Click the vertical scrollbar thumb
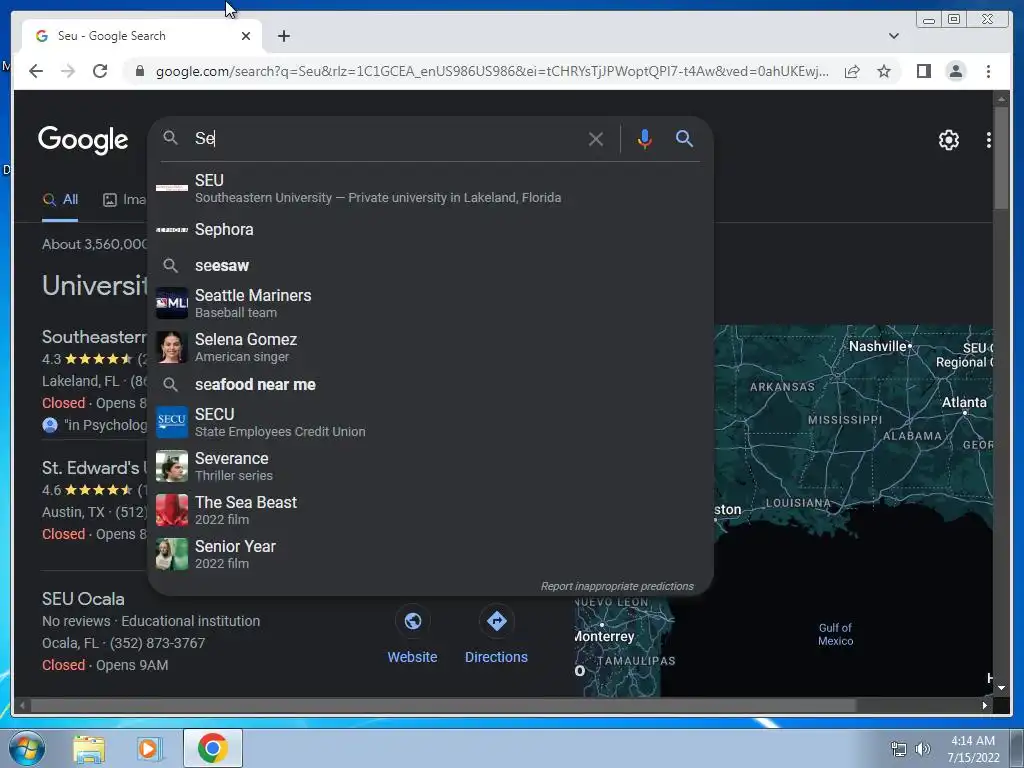This screenshot has height=768, width=1024. pos(1001,157)
